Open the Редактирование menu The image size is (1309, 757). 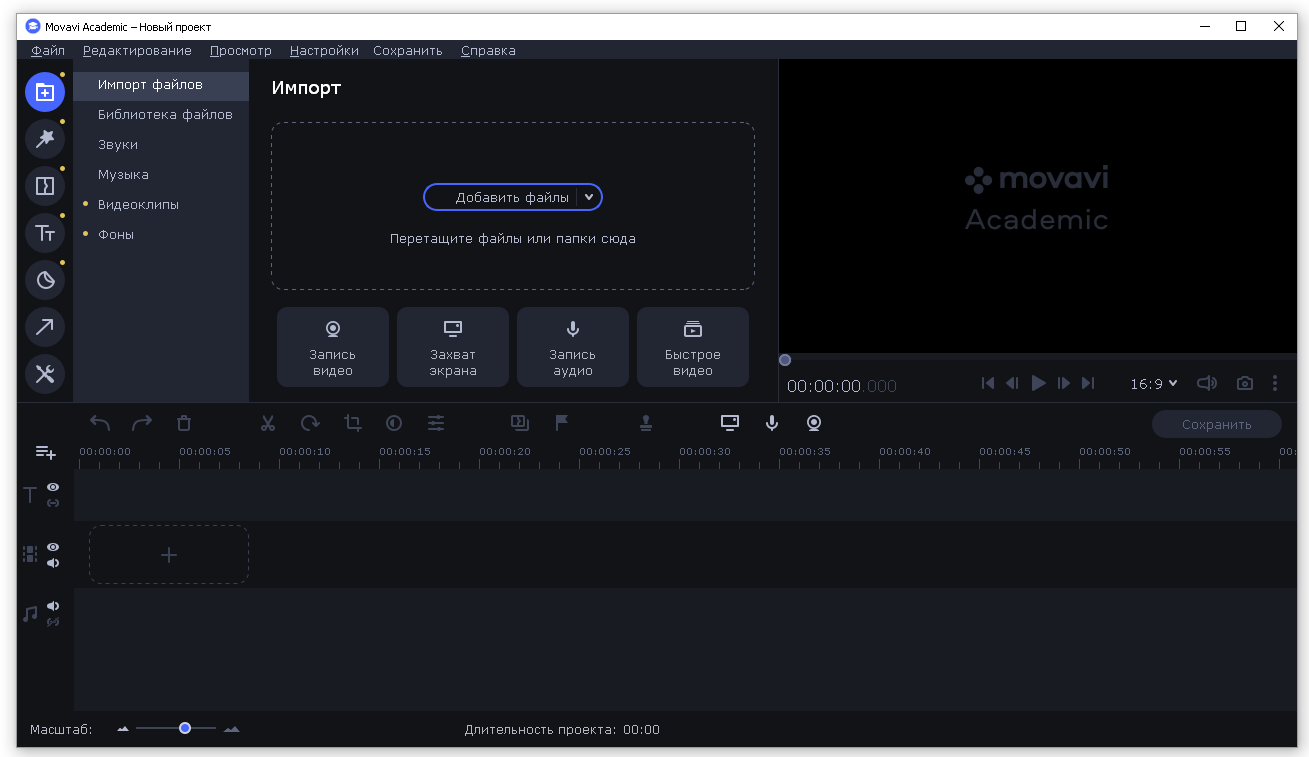point(137,50)
